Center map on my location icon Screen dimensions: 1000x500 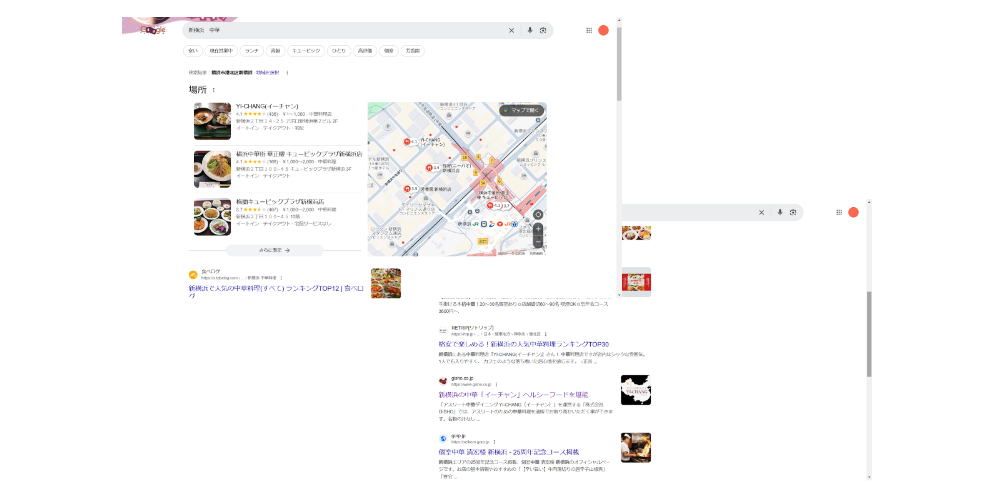538,213
